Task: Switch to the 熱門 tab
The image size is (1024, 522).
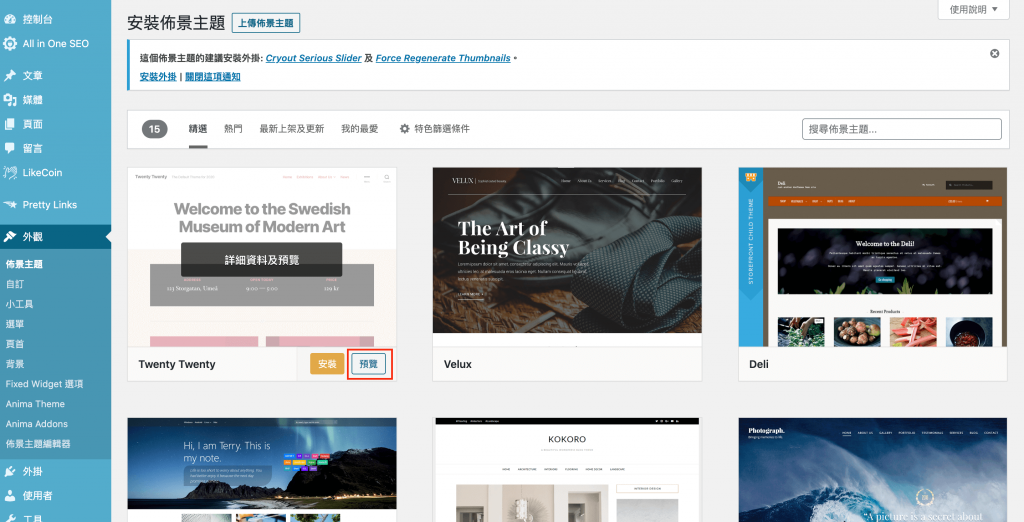Action: 233,129
